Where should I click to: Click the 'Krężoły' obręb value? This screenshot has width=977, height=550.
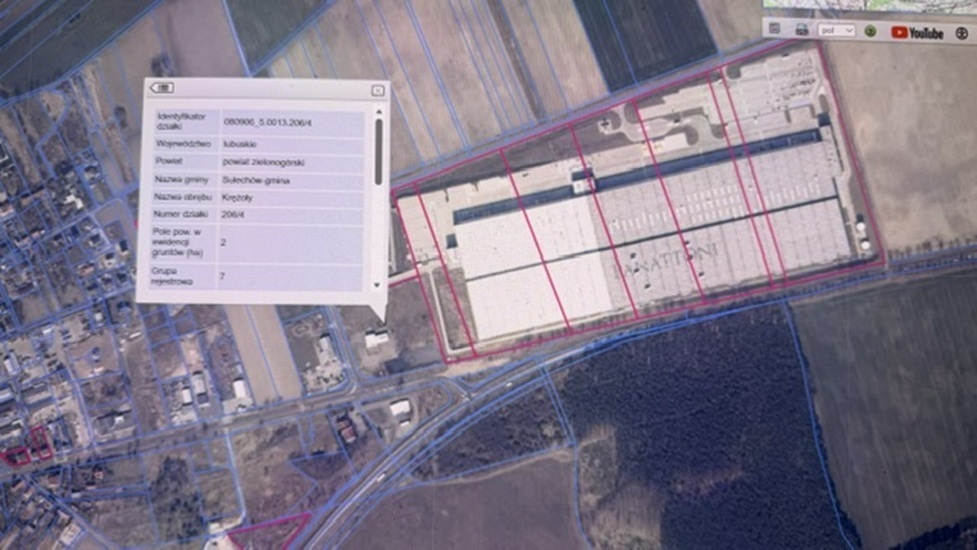[x=237, y=197]
